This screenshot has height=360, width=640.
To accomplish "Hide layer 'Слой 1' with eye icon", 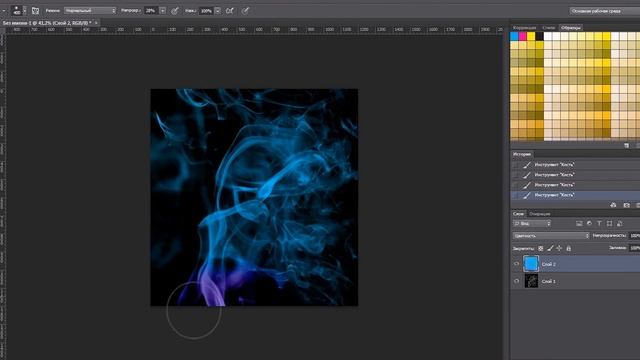I will (x=516, y=281).
